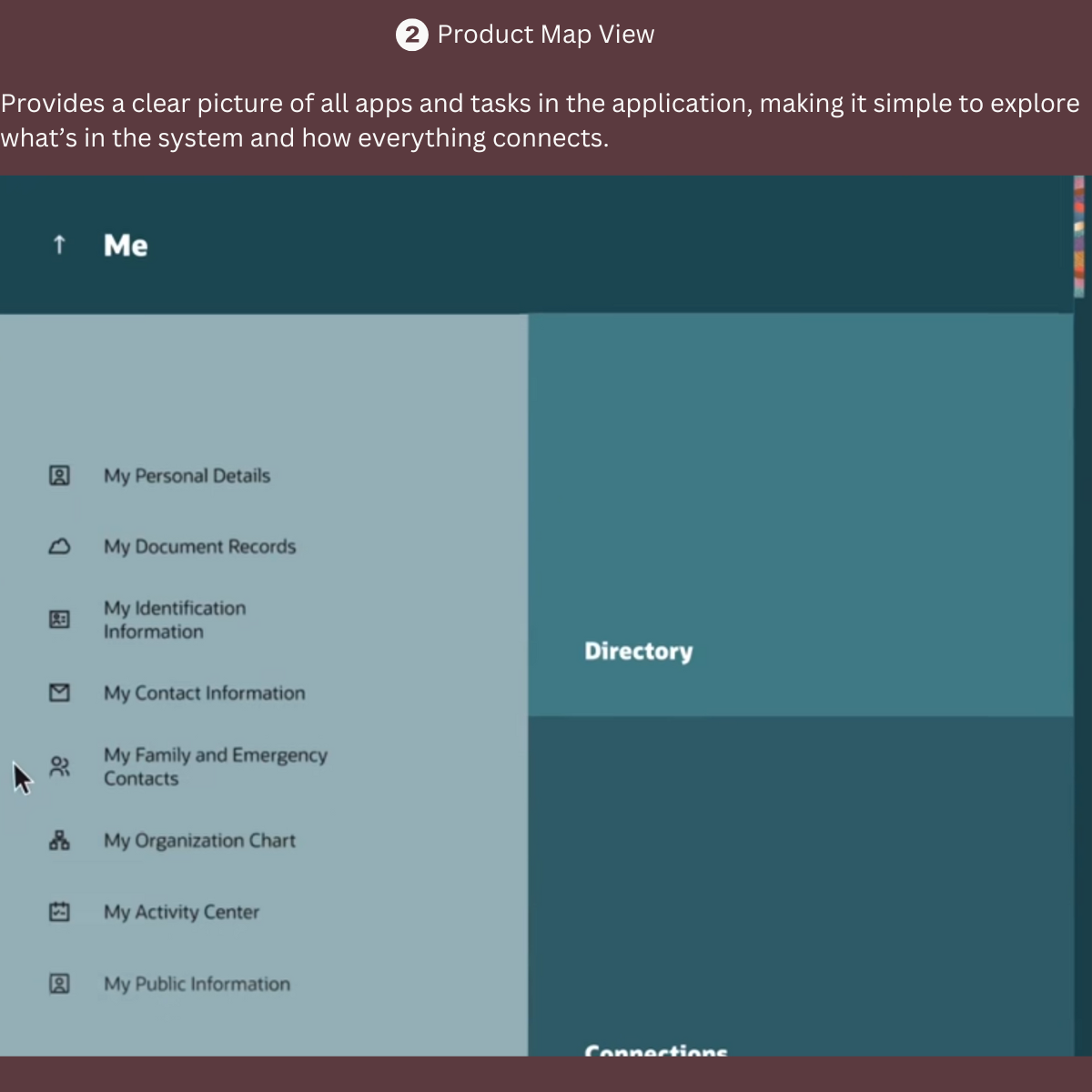The image size is (1092, 1092).
Task: Open the My Document Records link
Action: tap(199, 547)
